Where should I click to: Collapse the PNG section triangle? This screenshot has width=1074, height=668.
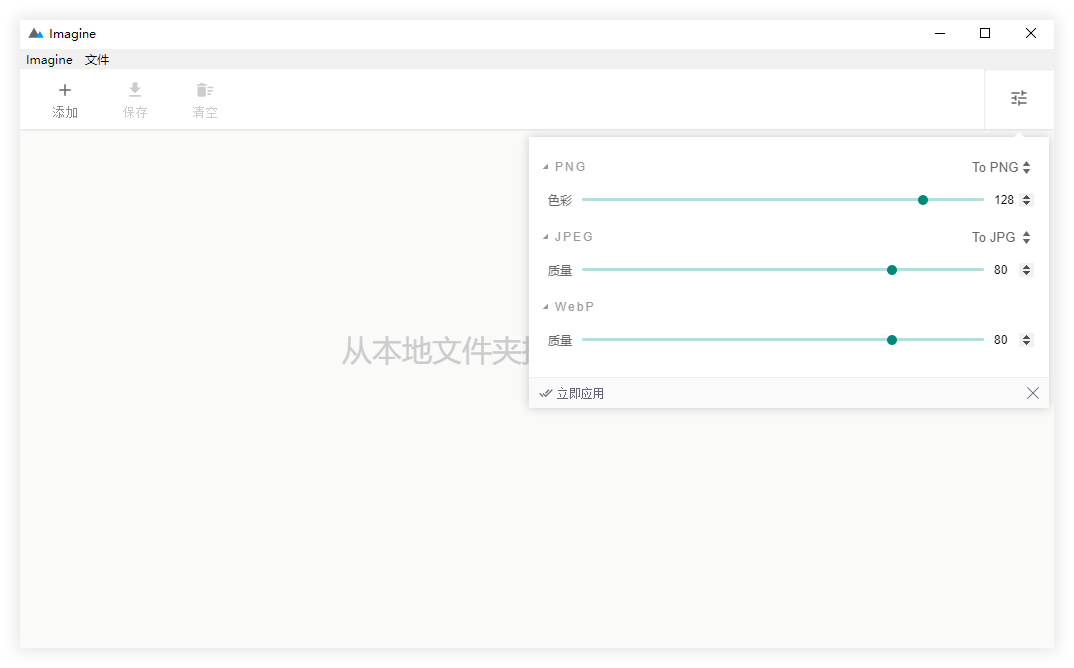546,166
